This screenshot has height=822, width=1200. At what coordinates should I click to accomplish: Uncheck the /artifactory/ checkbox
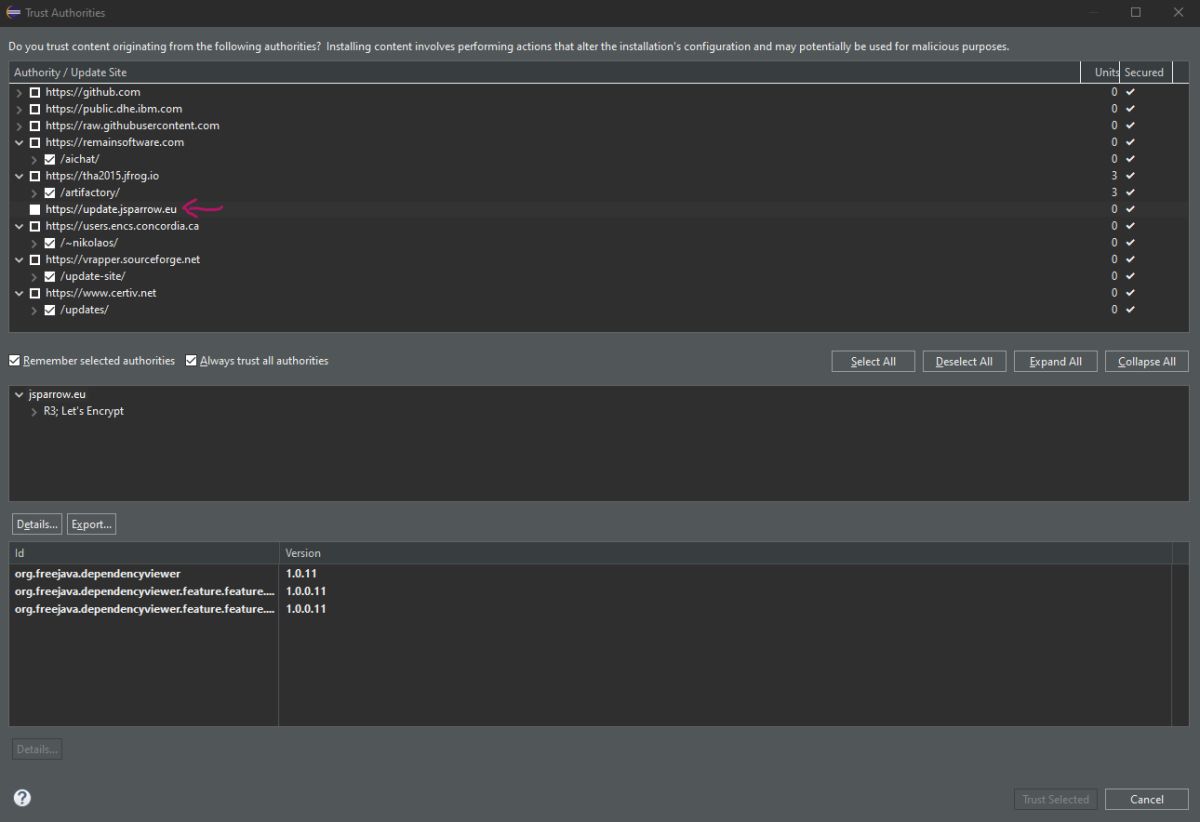point(50,192)
